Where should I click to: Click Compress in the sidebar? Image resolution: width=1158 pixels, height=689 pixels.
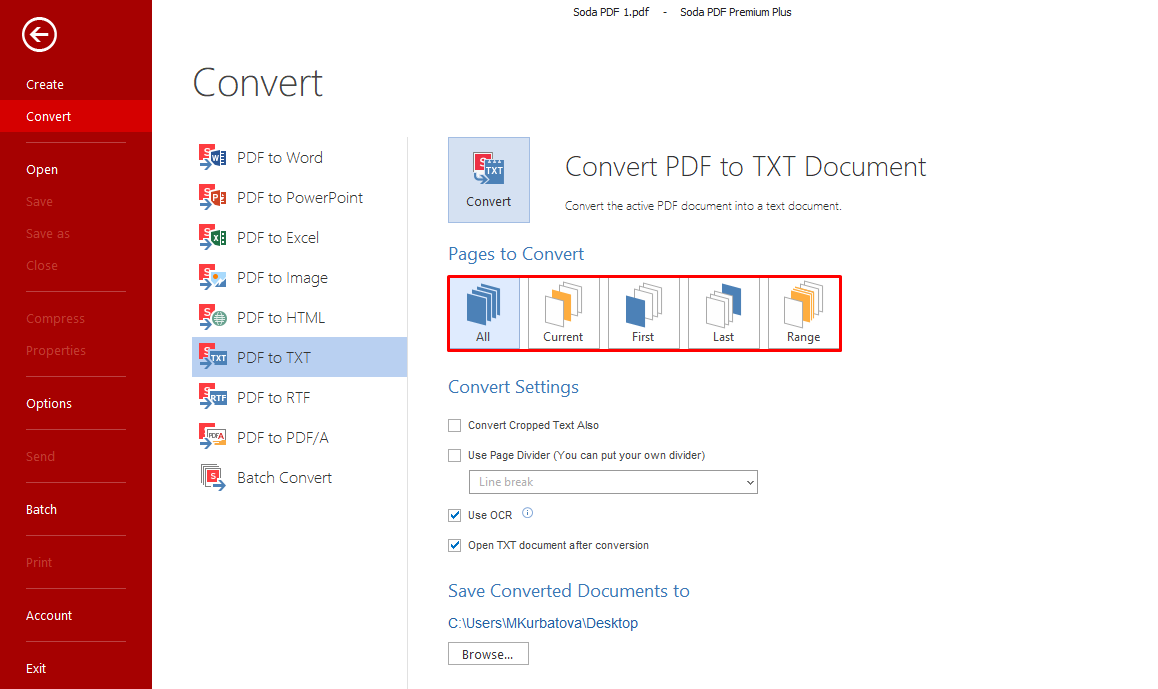[55, 318]
